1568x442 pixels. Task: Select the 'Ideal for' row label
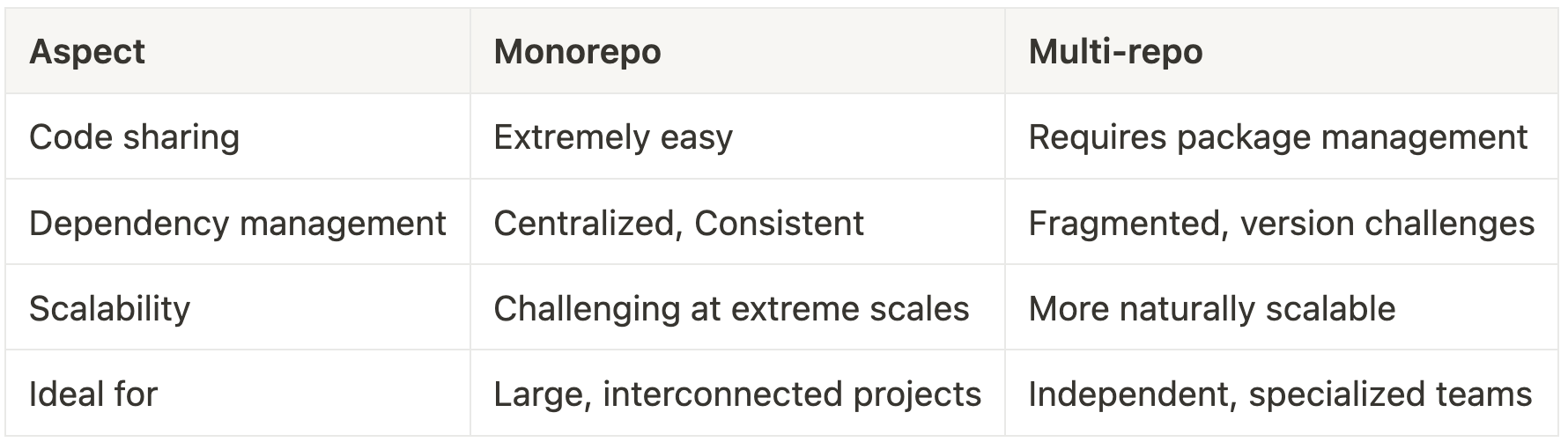click(x=93, y=394)
